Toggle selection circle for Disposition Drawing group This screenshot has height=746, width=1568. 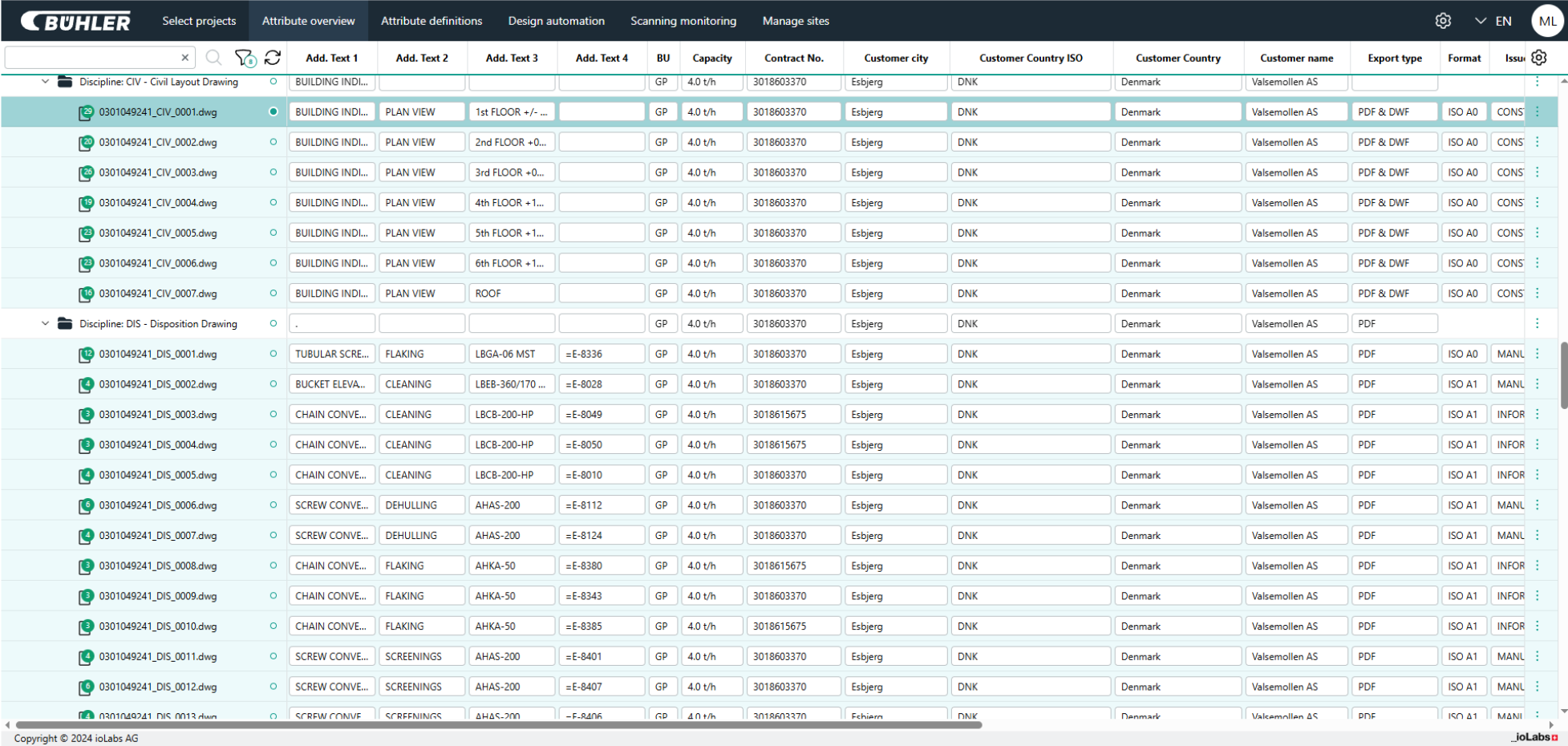pos(273,324)
